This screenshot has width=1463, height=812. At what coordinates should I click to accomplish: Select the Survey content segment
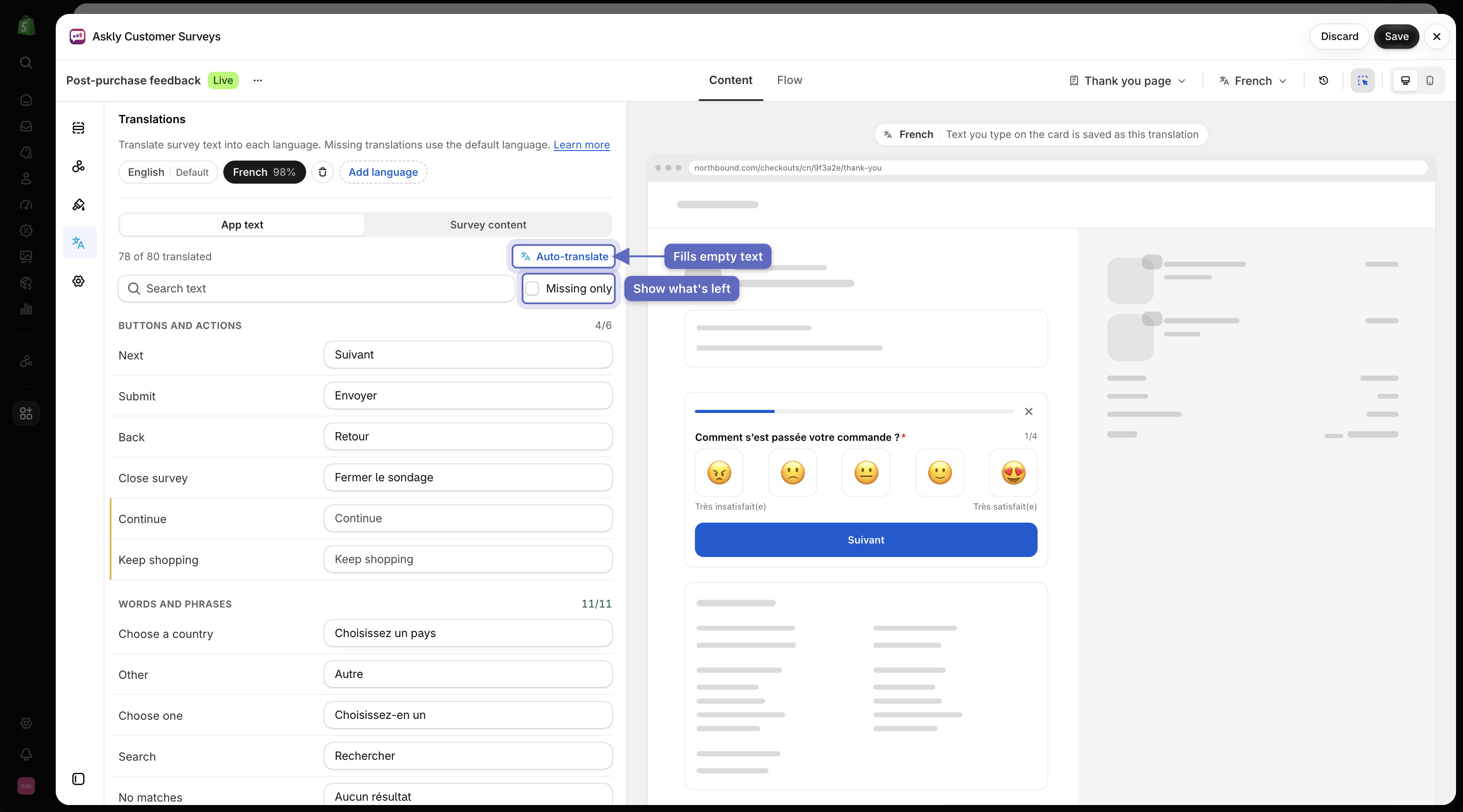click(x=488, y=225)
